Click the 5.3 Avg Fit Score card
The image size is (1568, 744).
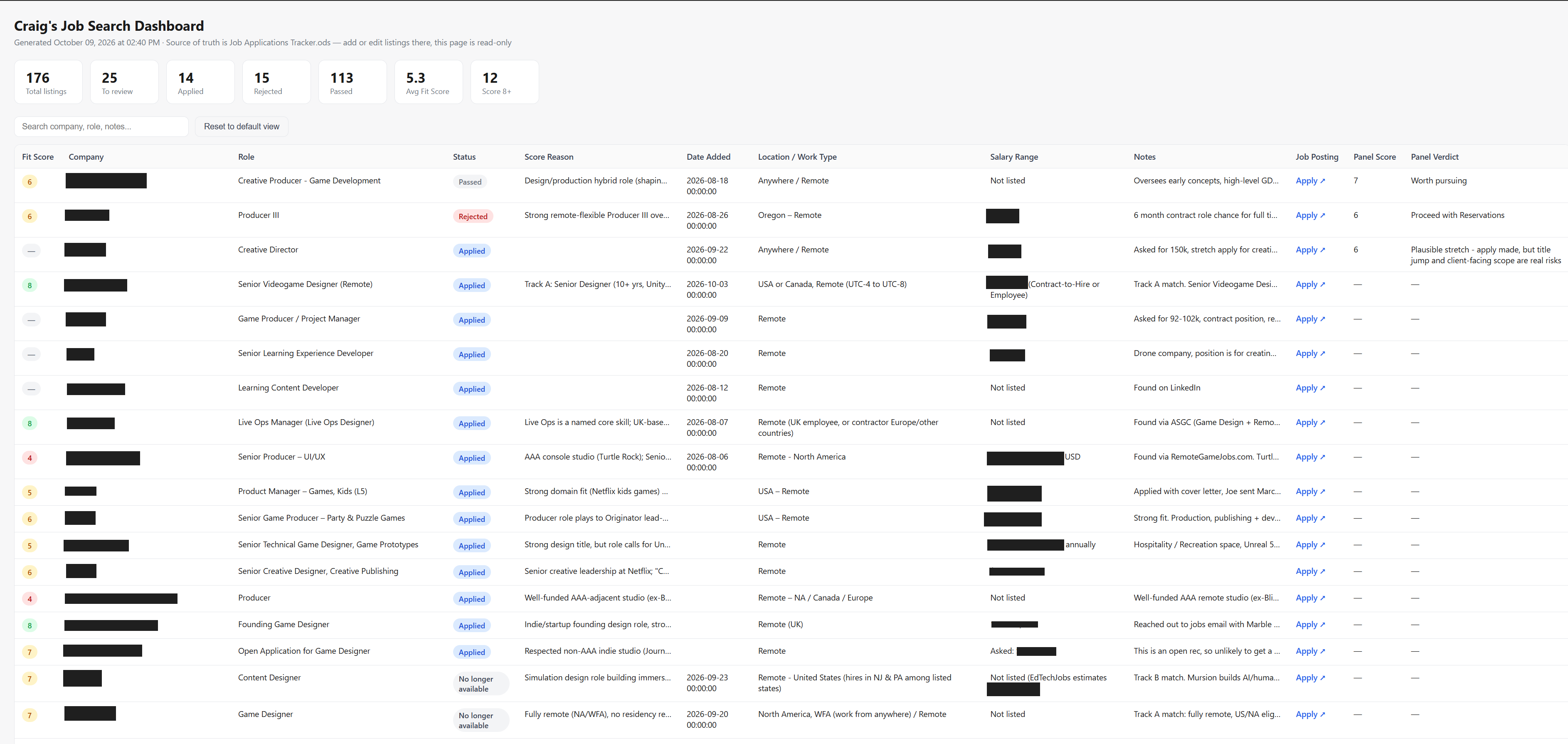tap(429, 82)
